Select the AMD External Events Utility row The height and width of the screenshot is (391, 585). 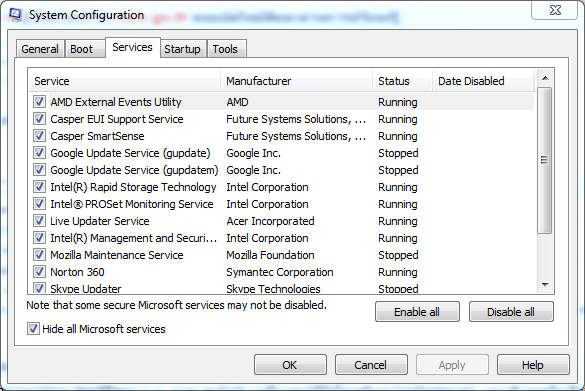click(282, 102)
